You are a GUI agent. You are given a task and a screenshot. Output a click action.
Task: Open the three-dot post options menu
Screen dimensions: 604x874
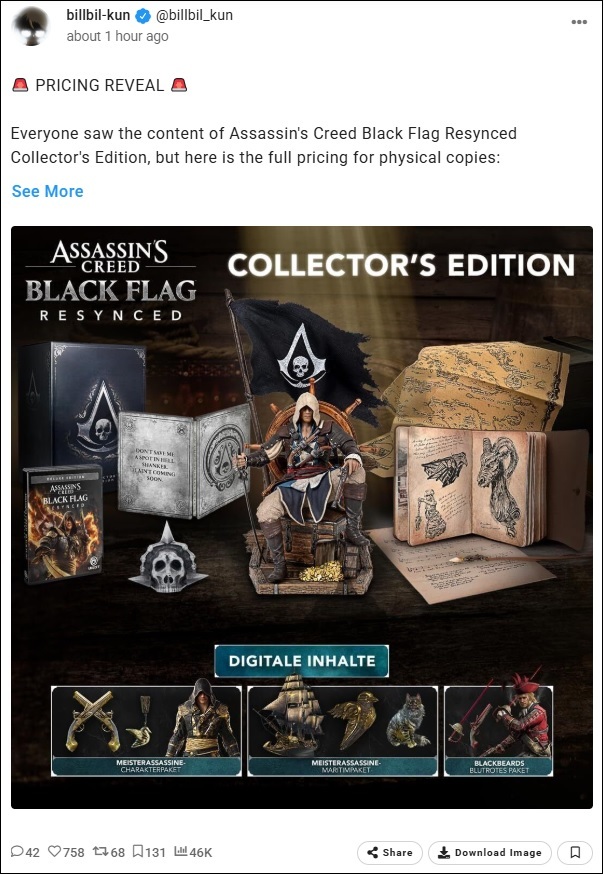click(579, 22)
